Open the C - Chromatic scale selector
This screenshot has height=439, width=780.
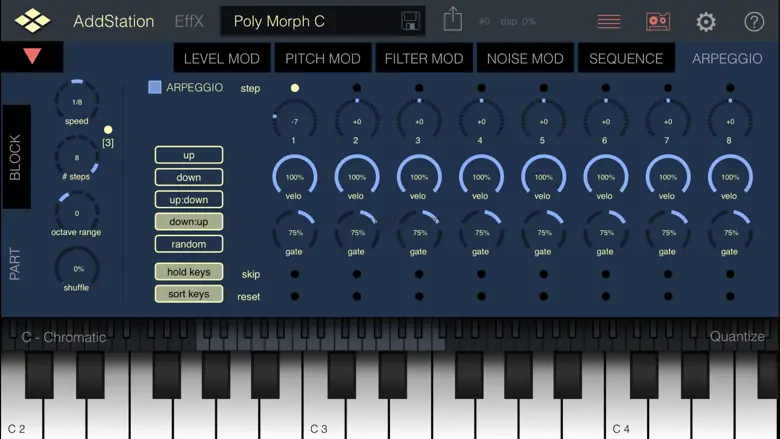coord(64,337)
